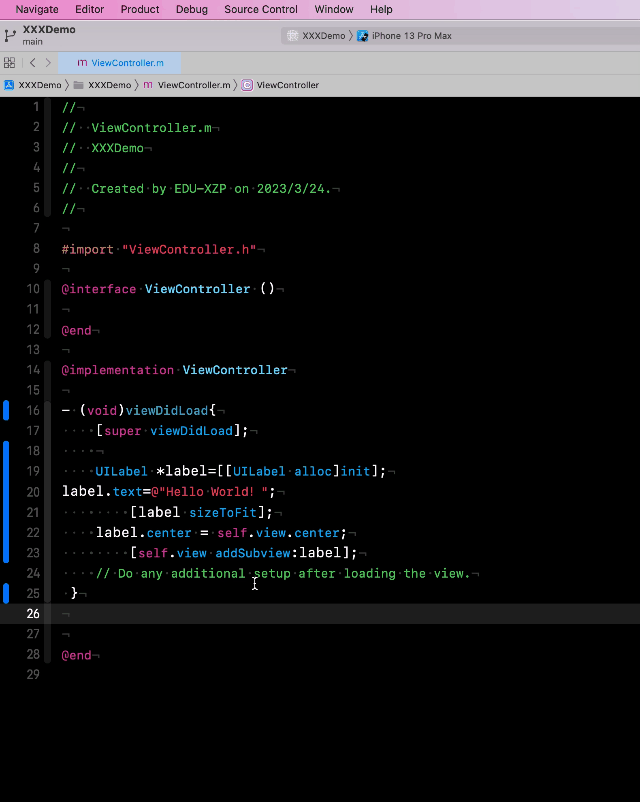Open the Help menu
Image resolution: width=640 pixels, height=802 pixels.
tap(381, 9)
